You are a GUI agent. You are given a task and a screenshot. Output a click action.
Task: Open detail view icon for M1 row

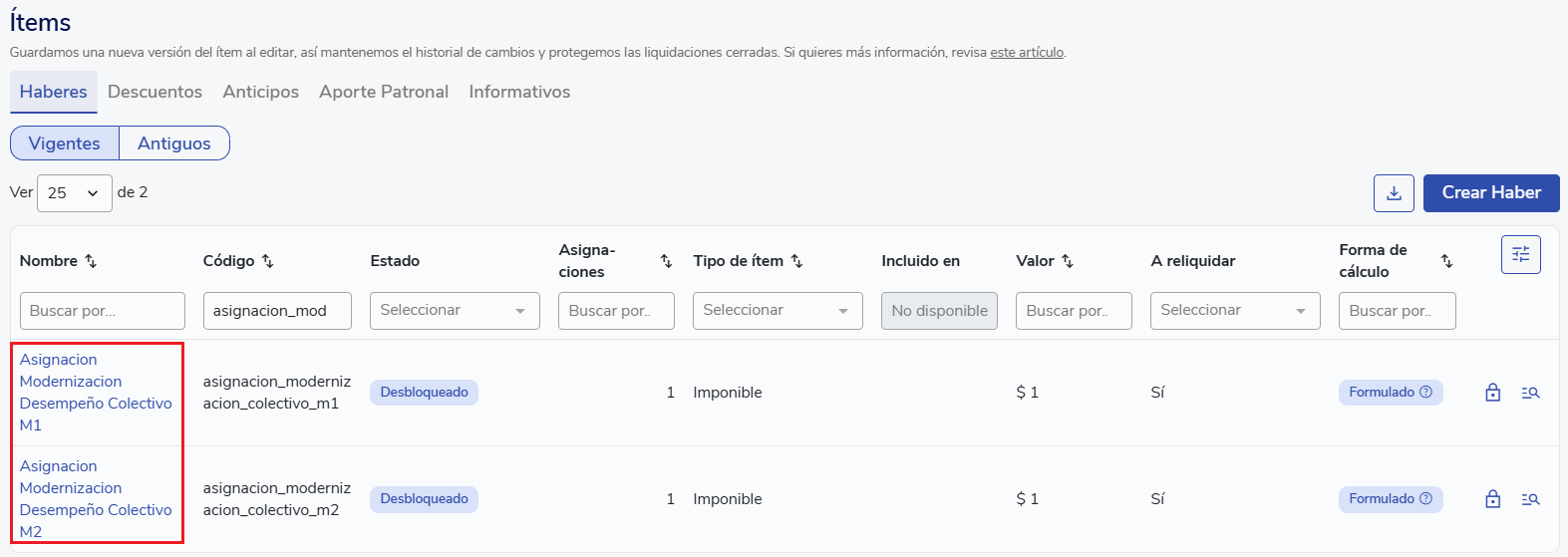tap(1530, 393)
